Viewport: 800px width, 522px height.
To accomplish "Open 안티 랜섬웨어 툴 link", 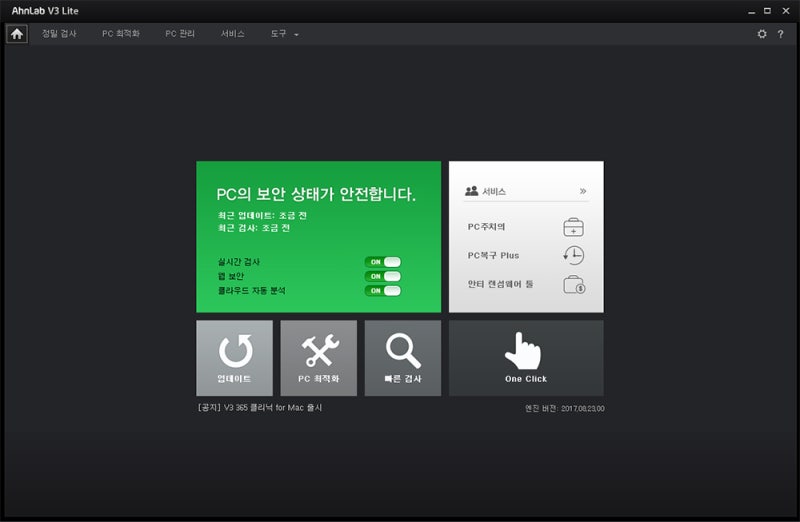I will point(501,284).
